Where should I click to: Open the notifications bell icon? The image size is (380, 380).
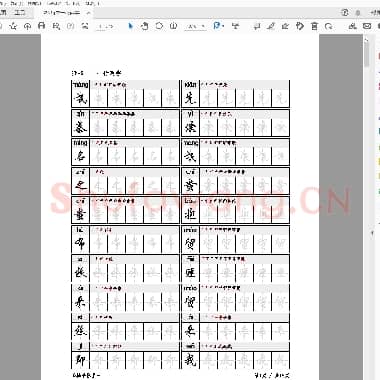click(358, 13)
